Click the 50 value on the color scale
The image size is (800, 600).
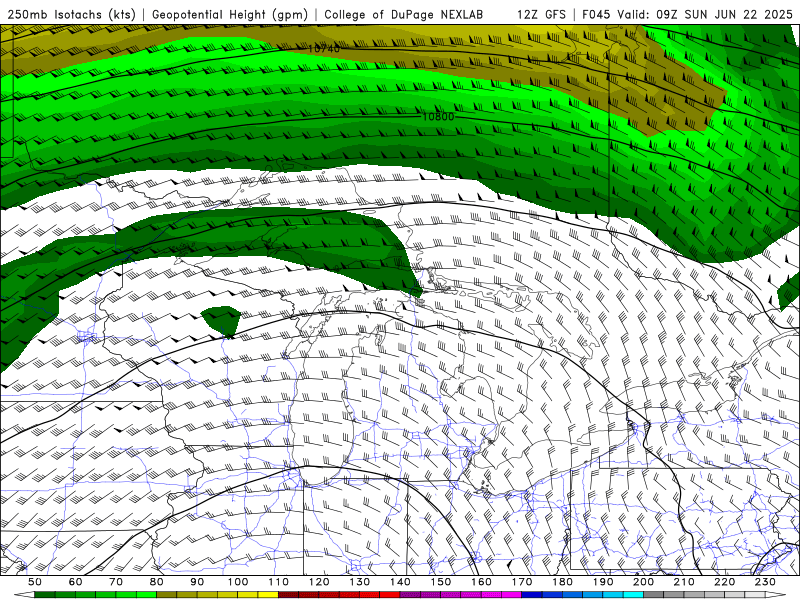coord(35,582)
